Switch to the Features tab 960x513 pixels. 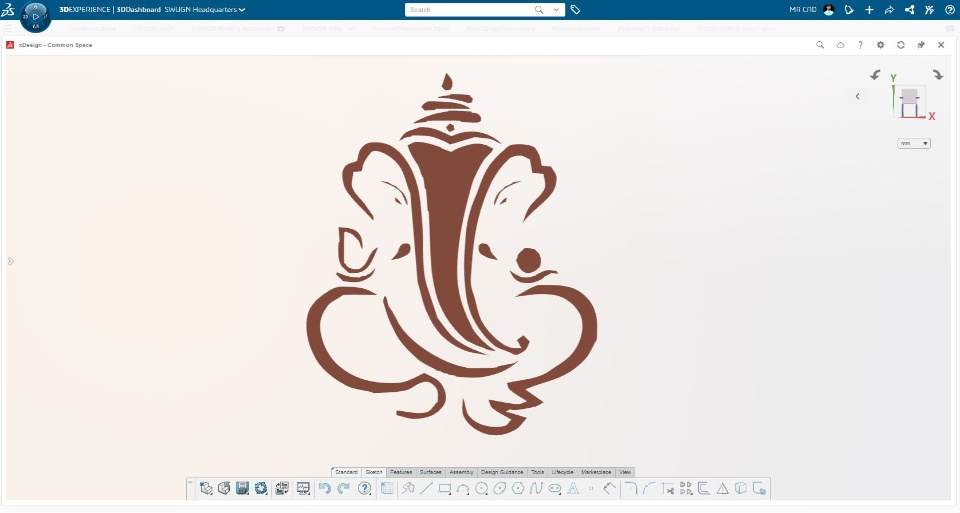click(401, 472)
